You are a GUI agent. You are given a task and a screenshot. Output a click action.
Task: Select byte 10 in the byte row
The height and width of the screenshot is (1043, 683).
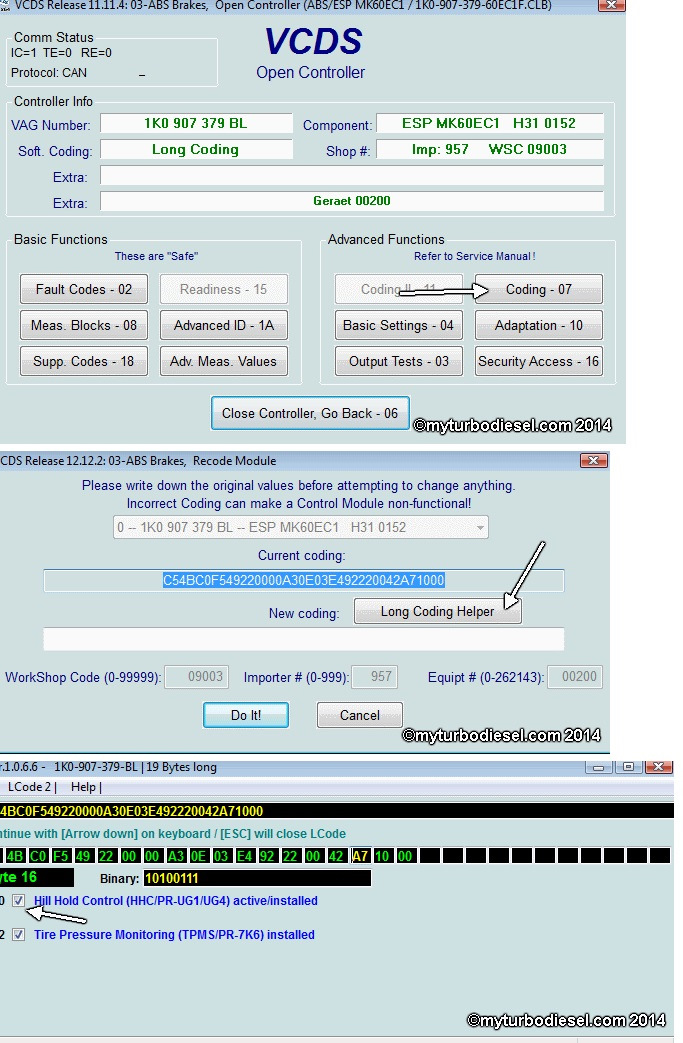click(382, 855)
